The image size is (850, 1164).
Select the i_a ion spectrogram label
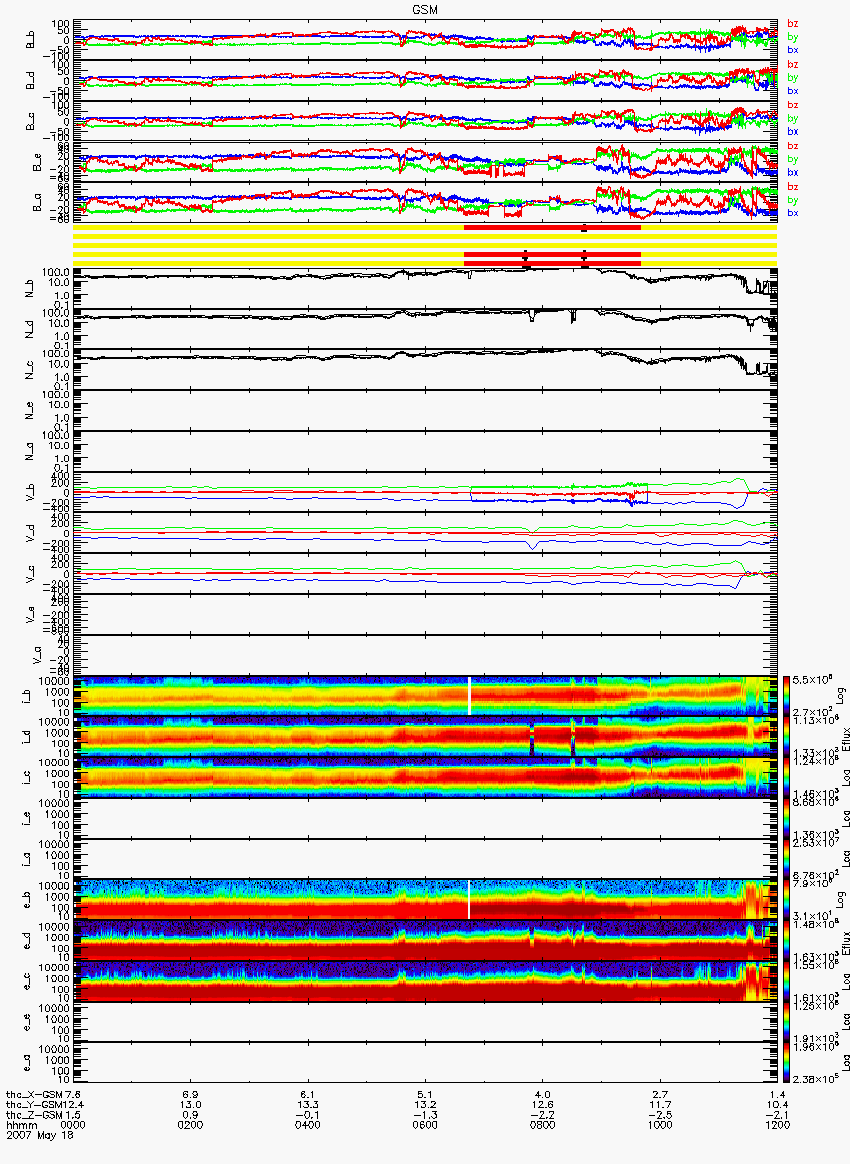click(26, 858)
